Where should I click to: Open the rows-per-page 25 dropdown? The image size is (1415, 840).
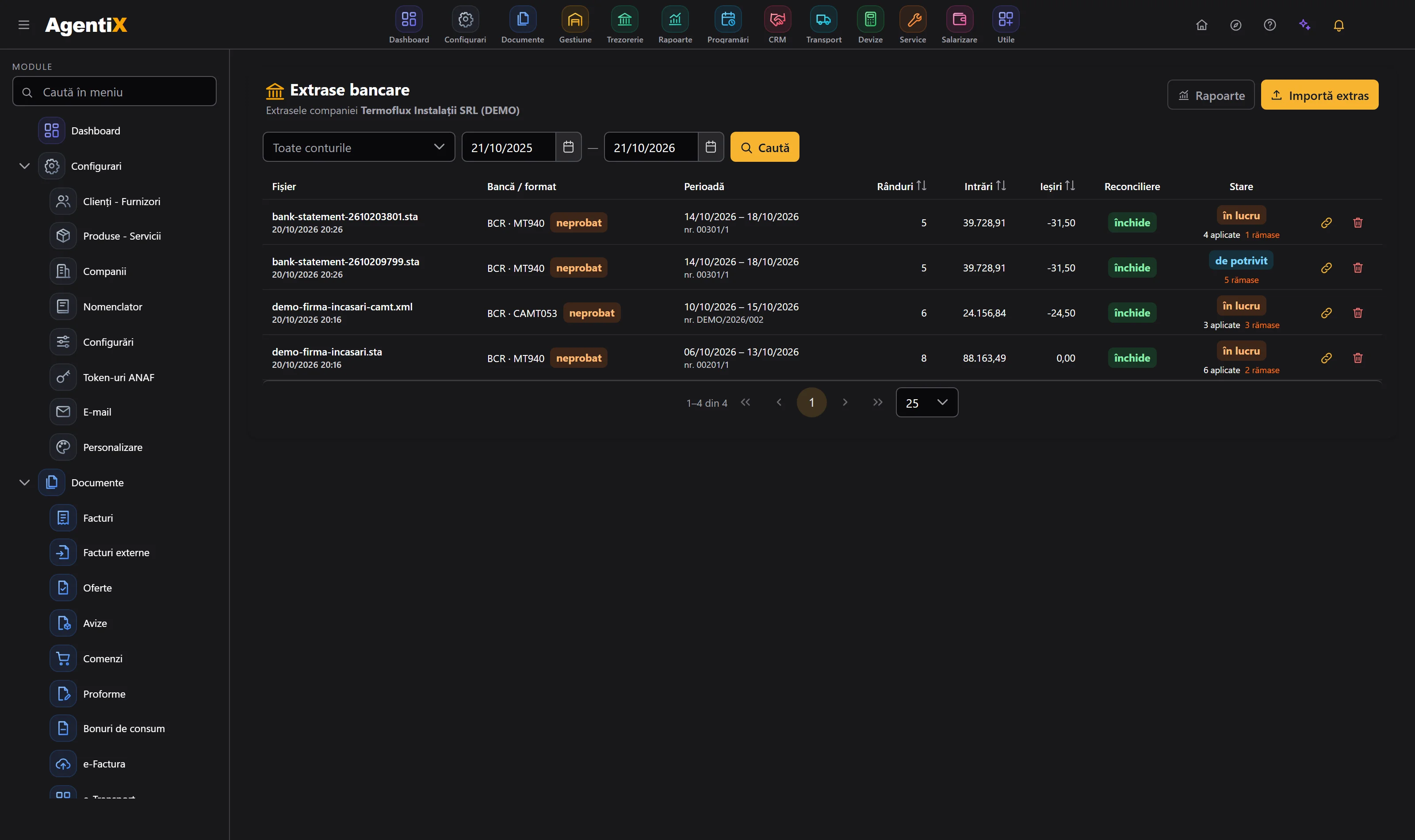pos(926,402)
